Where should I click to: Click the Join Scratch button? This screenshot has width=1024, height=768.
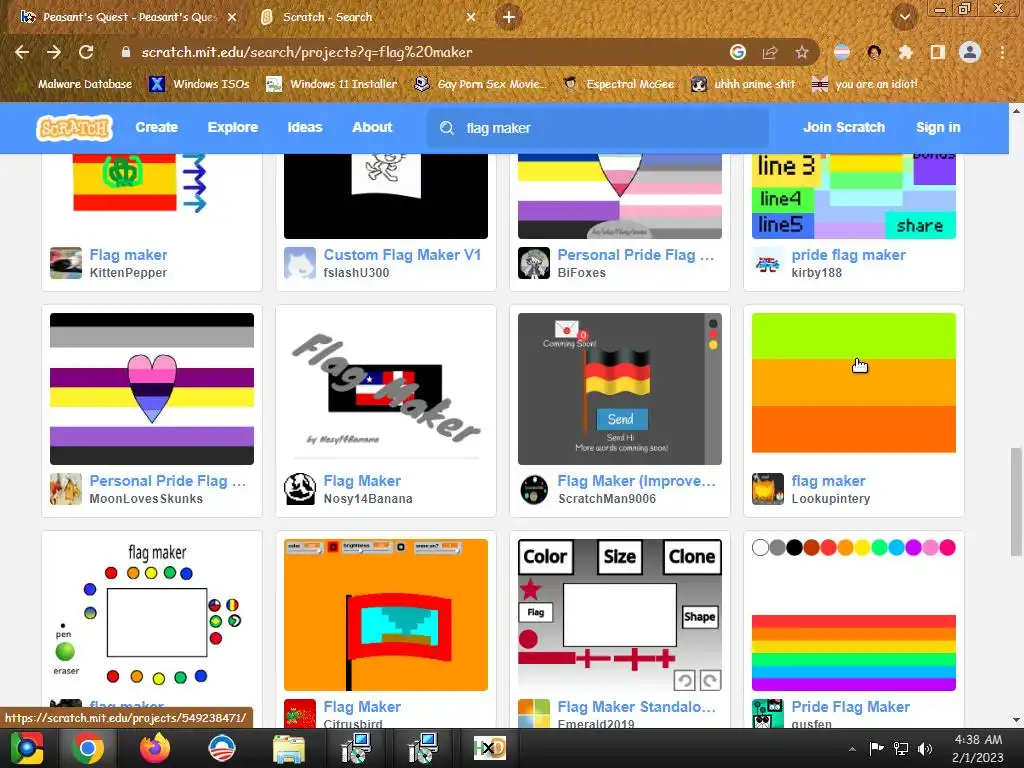(844, 127)
